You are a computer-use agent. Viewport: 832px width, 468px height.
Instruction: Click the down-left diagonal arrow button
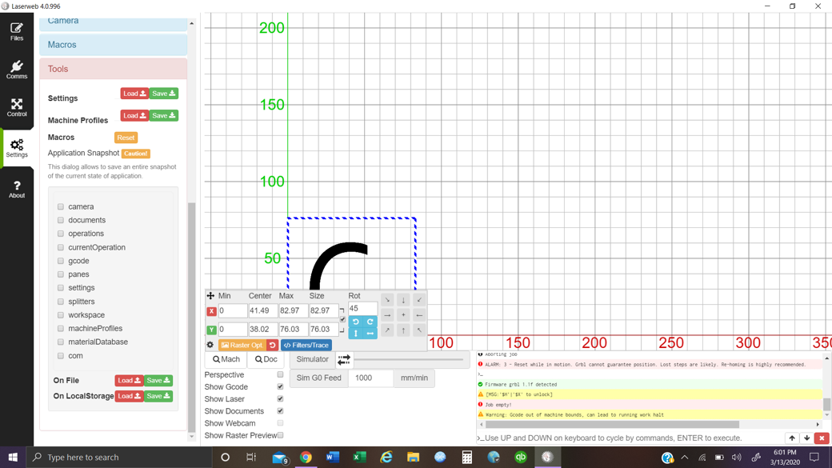pyautogui.click(x=419, y=300)
